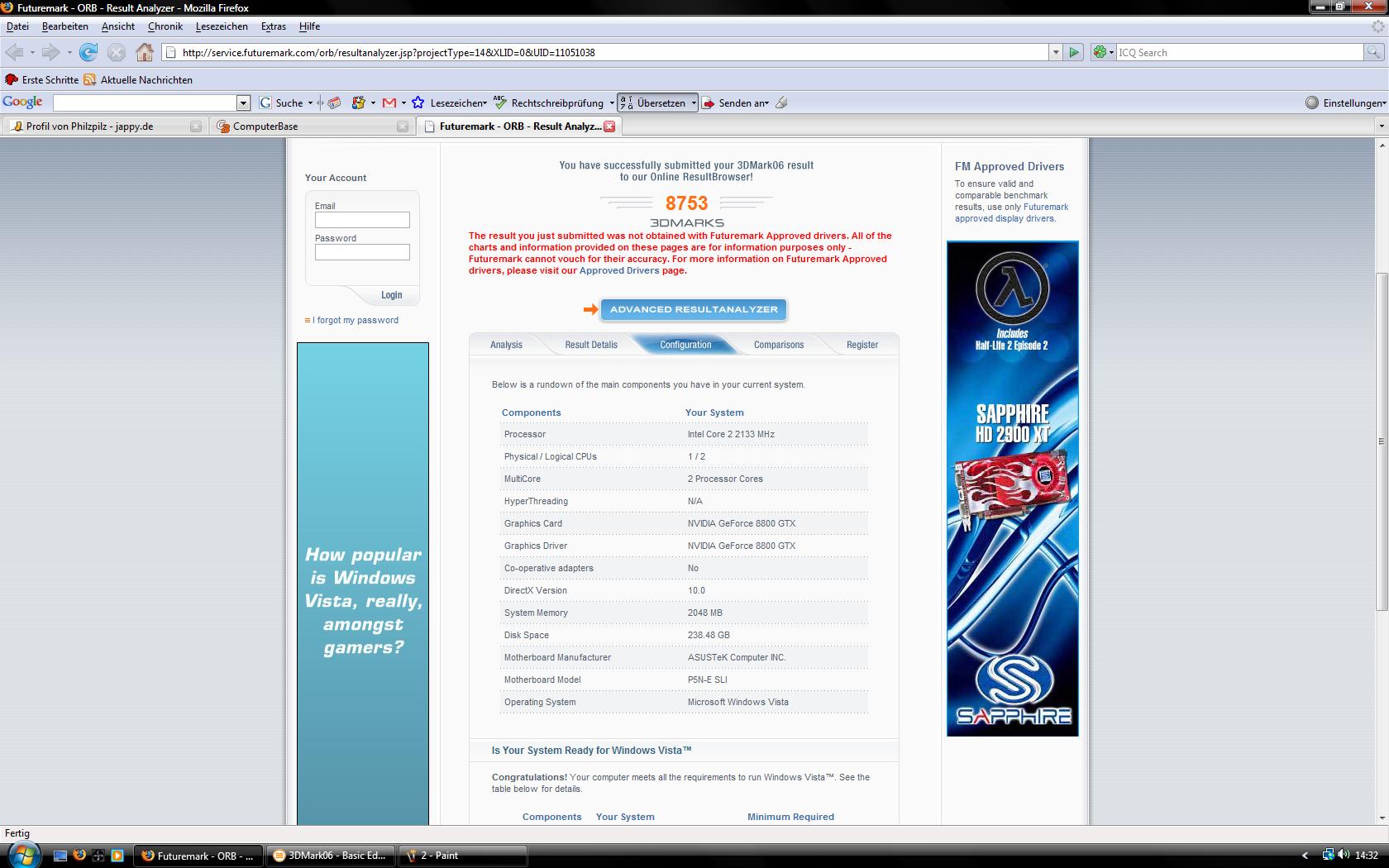The height and width of the screenshot is (868, 1389).
Task: Reload the page with the refresh icon
Action: (88, 52)
